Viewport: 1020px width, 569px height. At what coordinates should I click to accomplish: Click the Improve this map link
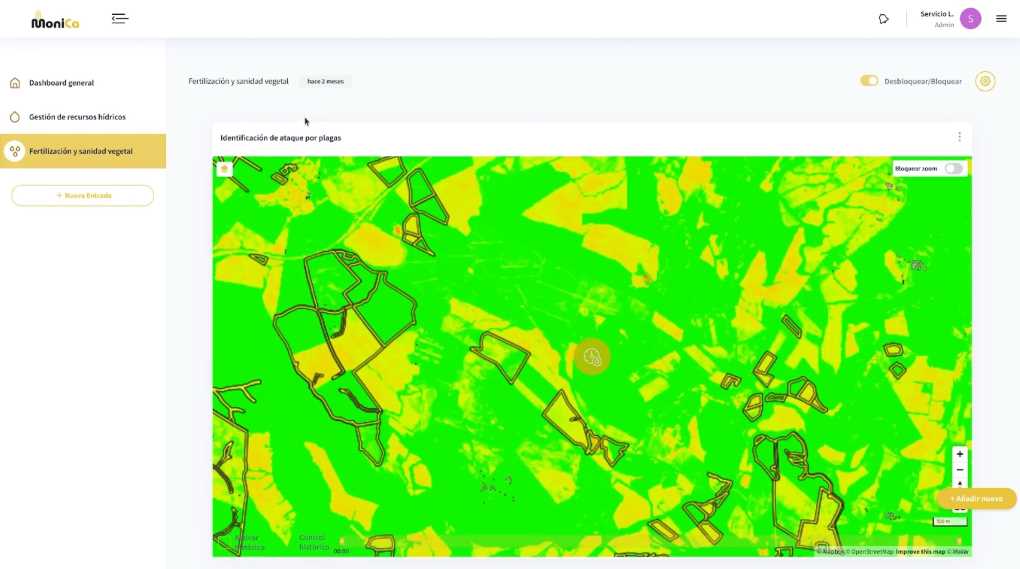tap(920, 551)
